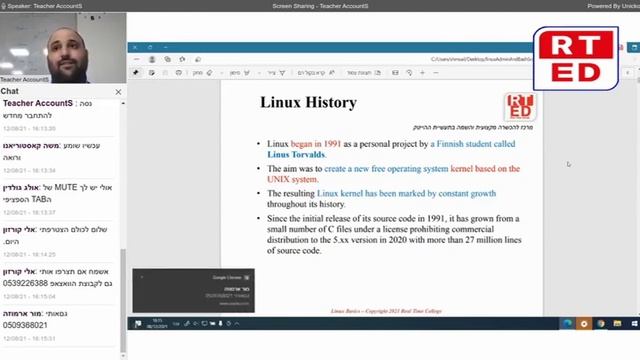Image resolution: width=640 pixels, height=360 pixels.
Task: Click the extension icon beside Favorites
Action: [x=198, y=60]
